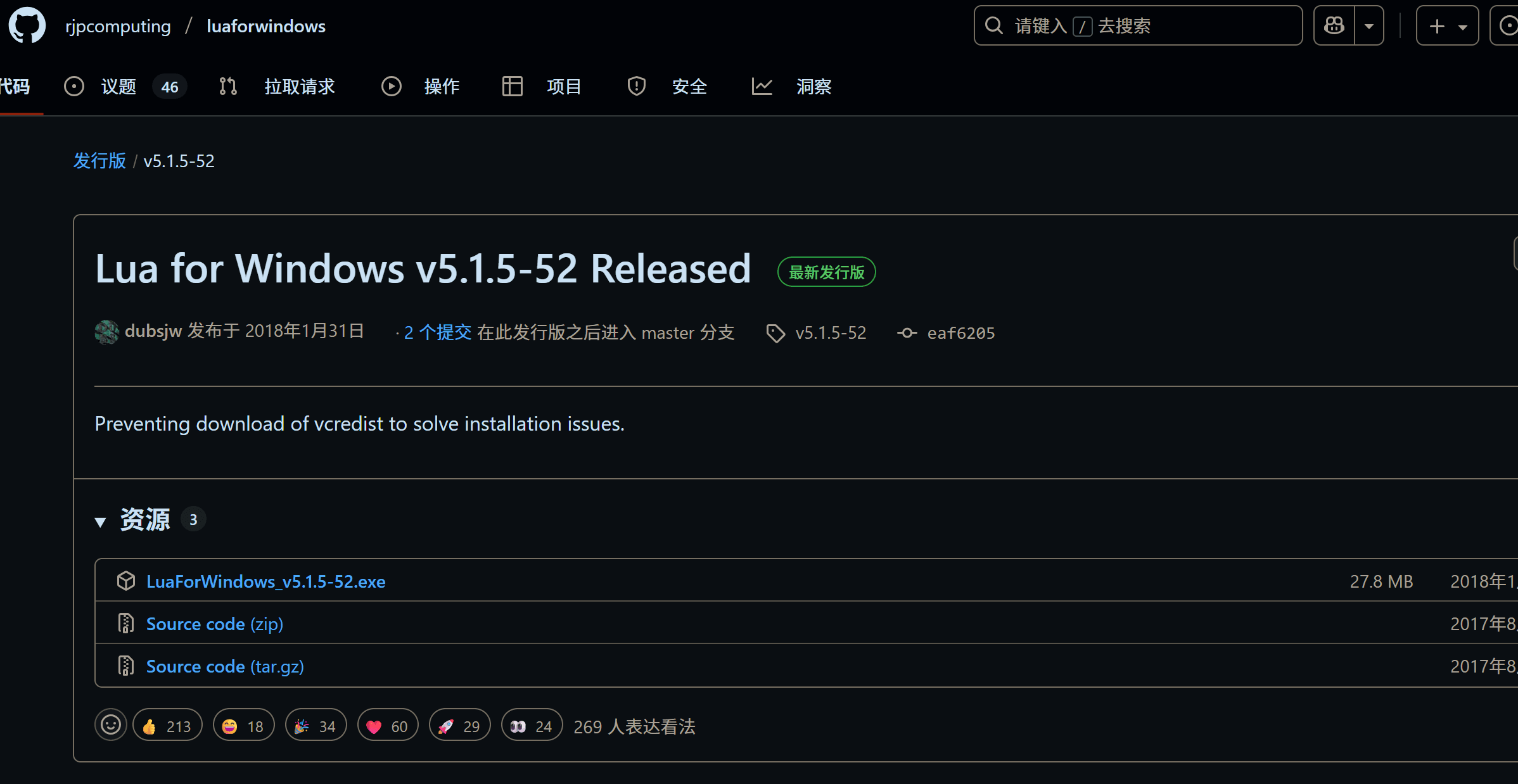Open the plus create-new dropdown
Image resolution: width=1518 pixels, height=784 pixels.
click(1447, 26)
